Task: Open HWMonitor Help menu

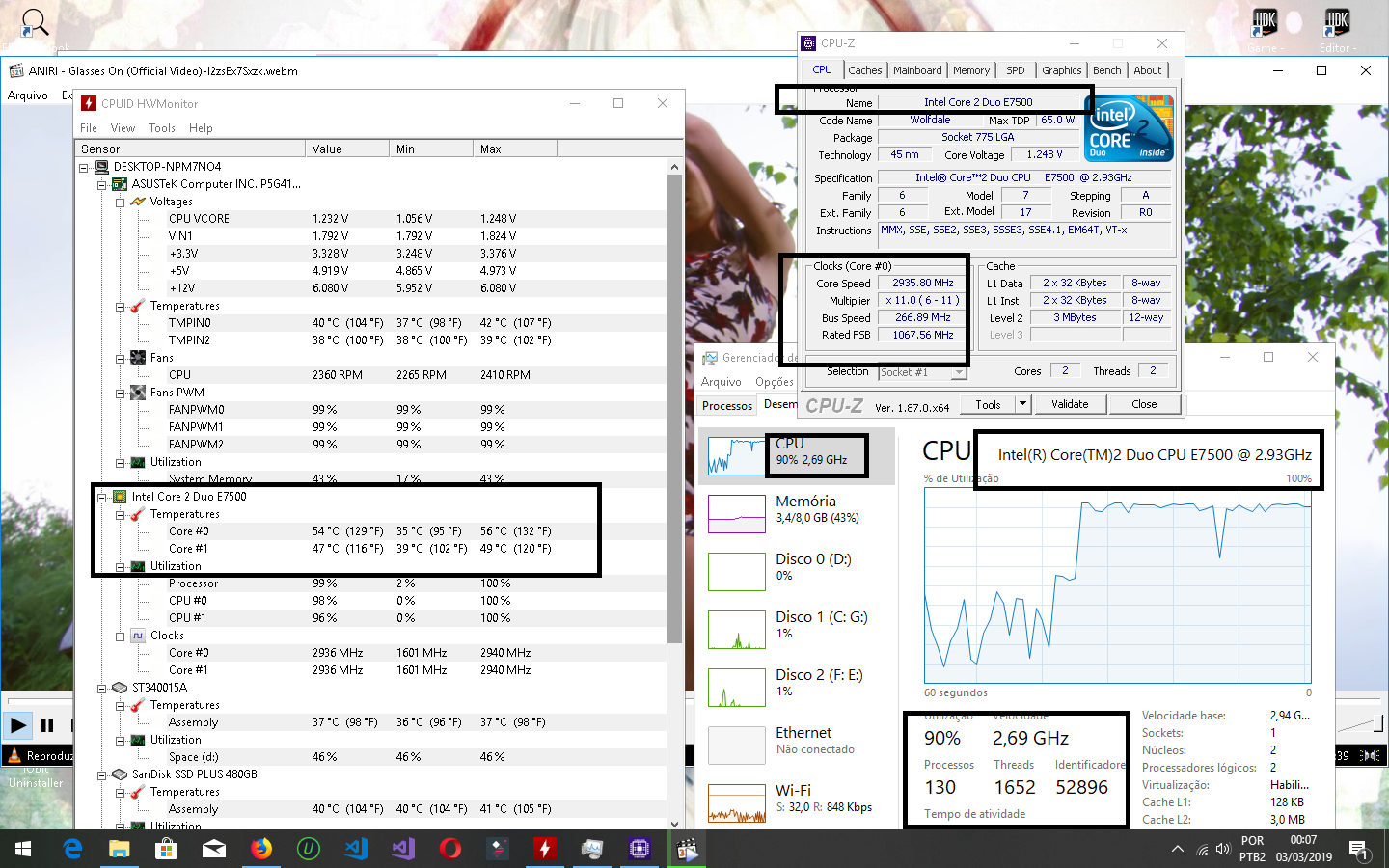Action: [x=201, y=128]
